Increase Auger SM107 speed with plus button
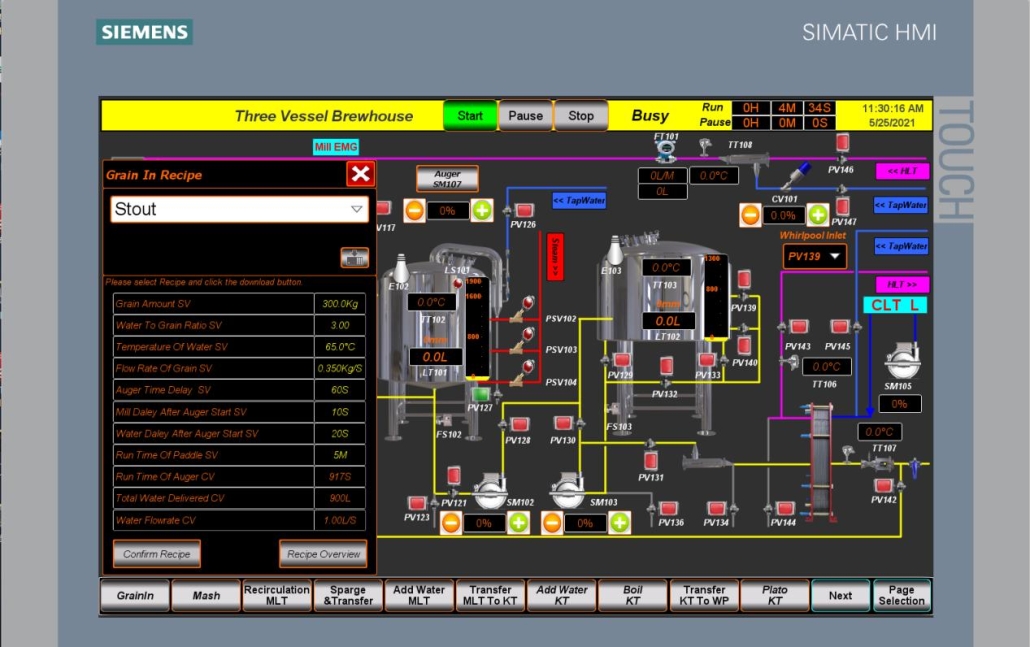Image resolution: width=1030 pixels, height=647 pixels. tap(482, 211)
